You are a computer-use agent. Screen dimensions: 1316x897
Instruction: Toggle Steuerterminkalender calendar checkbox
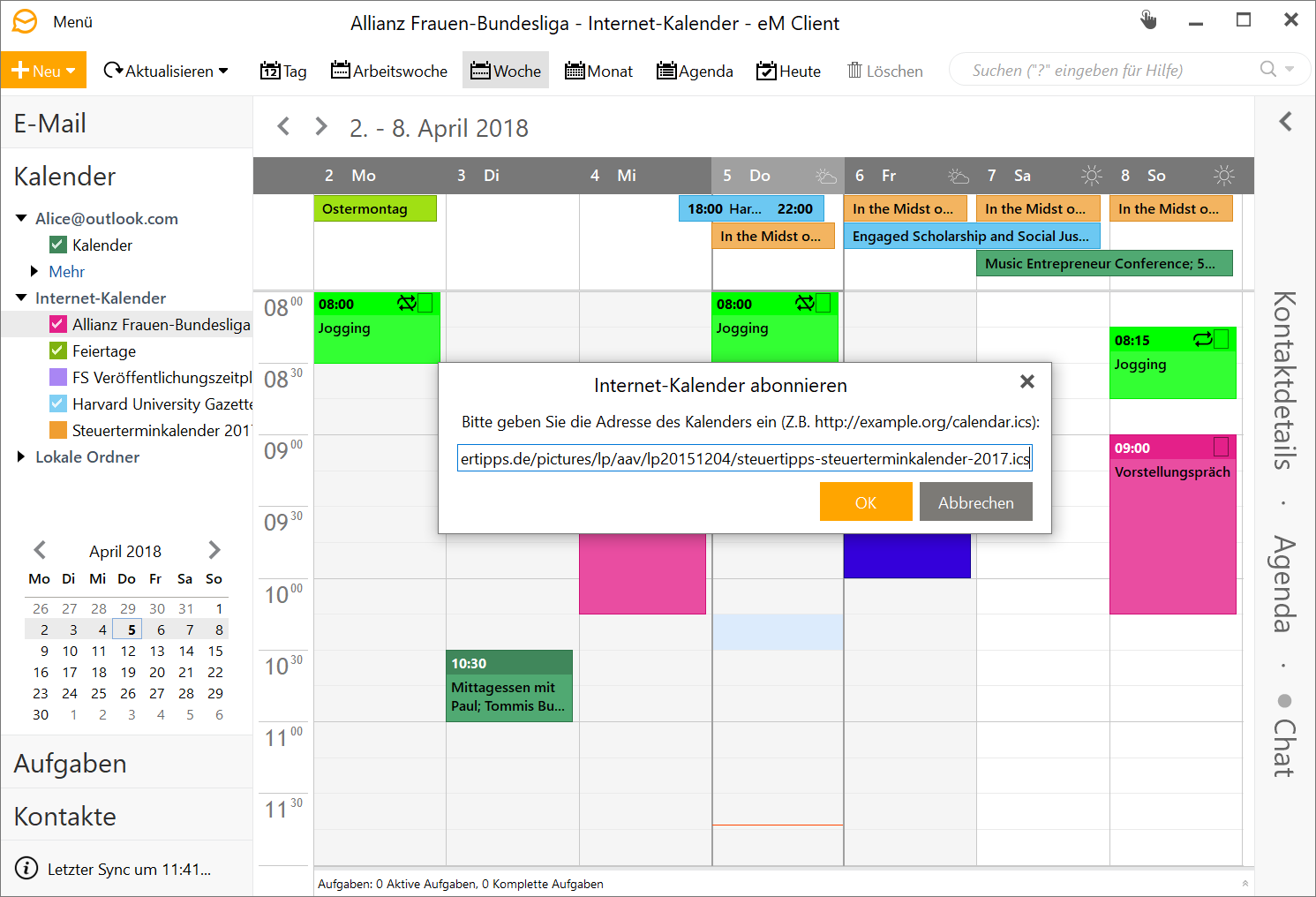click(58, 430)
